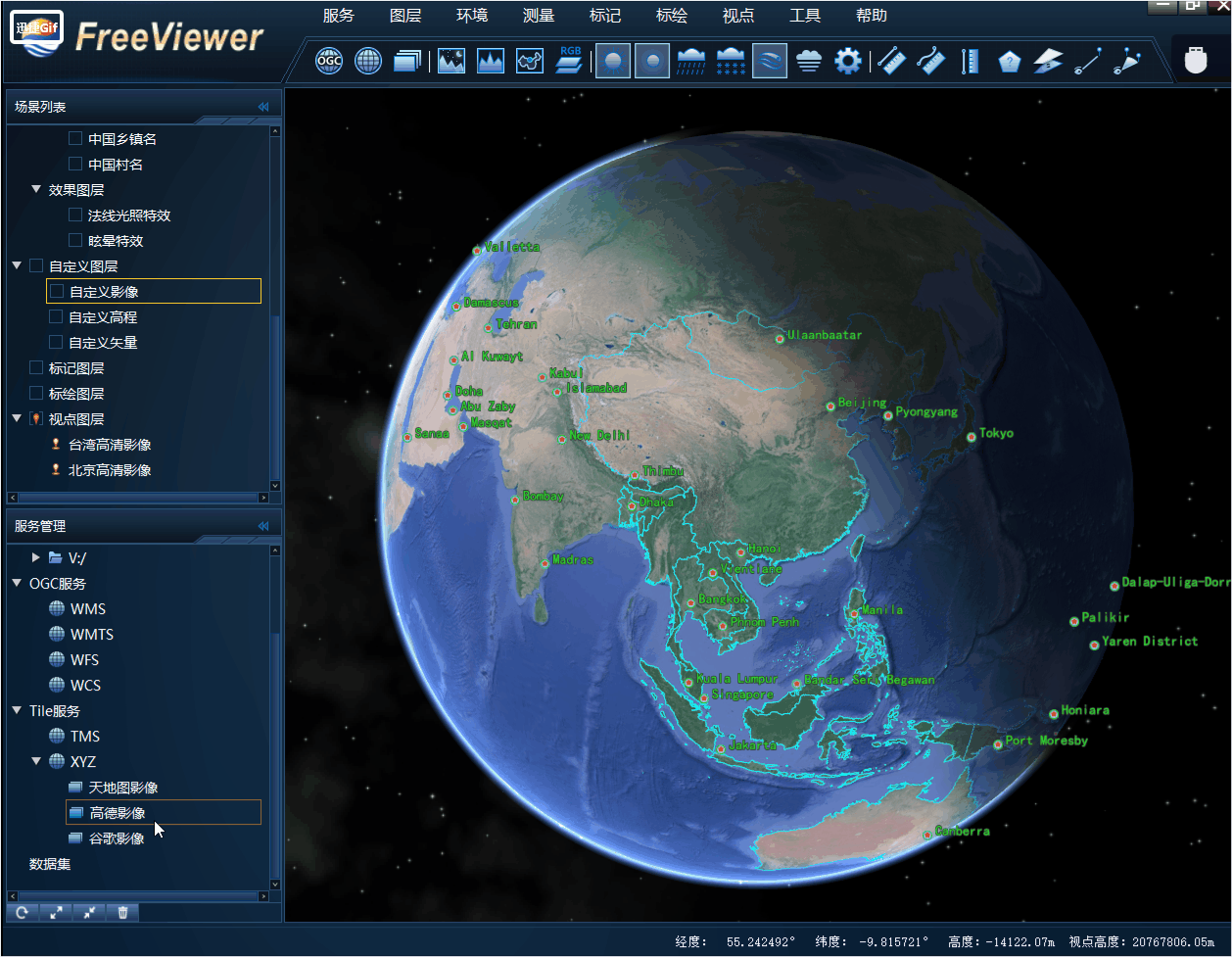
Task: Collapse the 自定义图层 tree node
Action: click(16, 265)
